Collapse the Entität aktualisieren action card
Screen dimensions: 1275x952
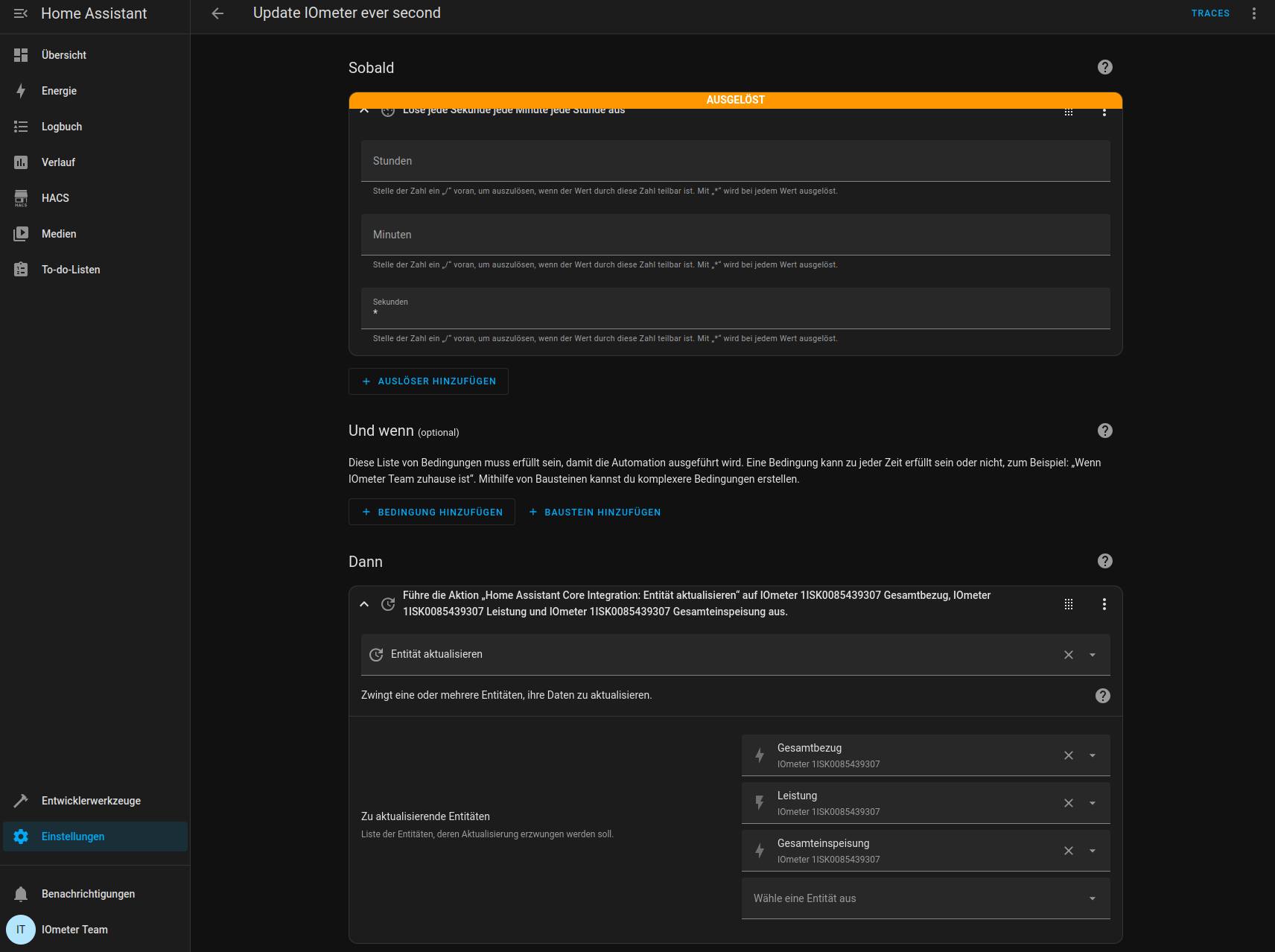pyautogui.click(x=364, y=604)
